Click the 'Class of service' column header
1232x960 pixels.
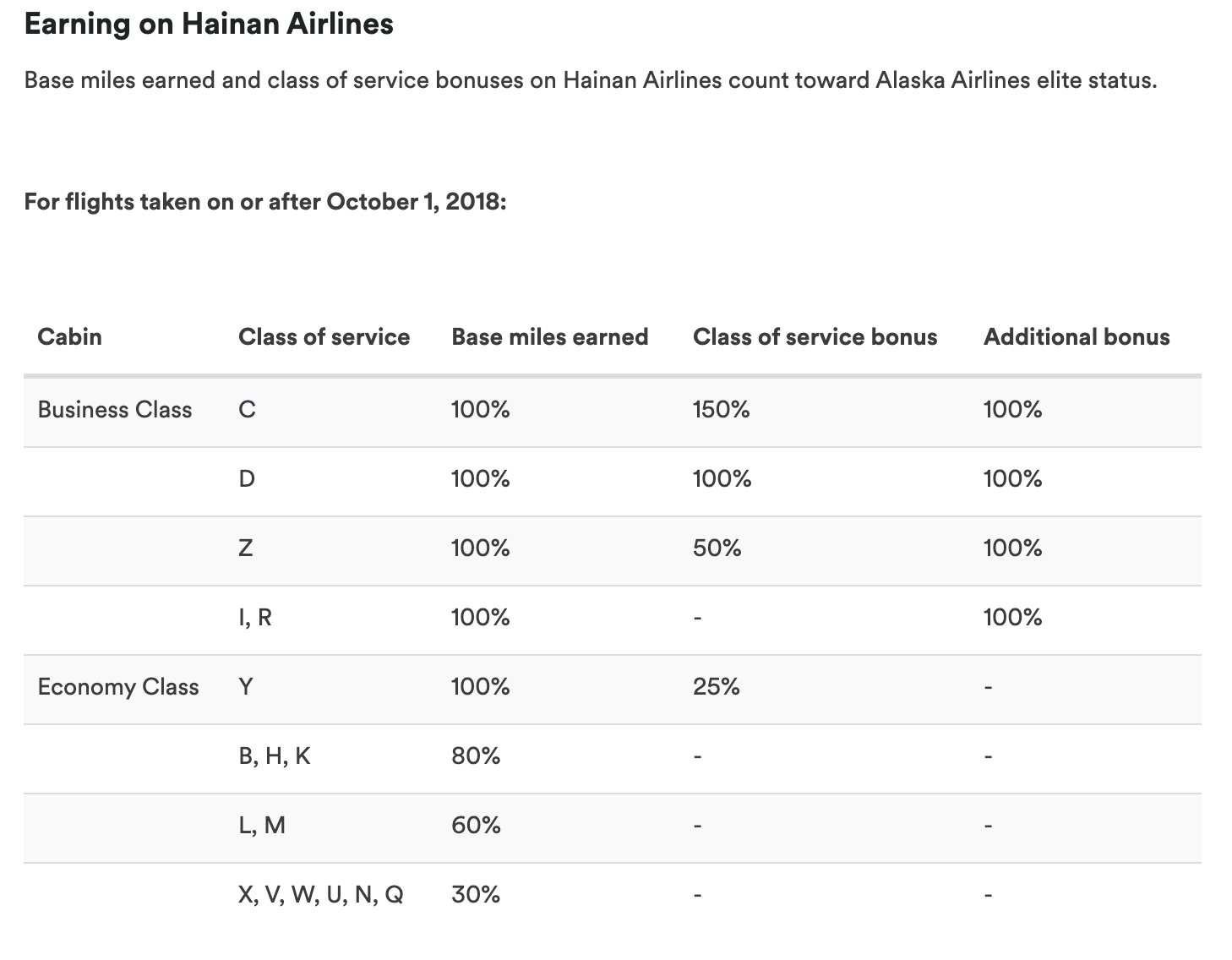pos(324,337)
